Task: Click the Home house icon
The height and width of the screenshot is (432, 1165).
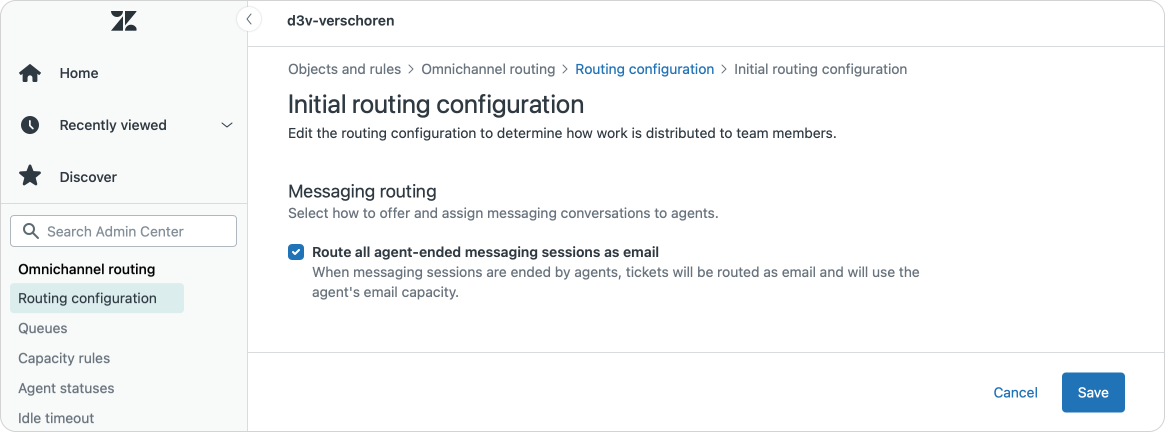Action: 30,73
